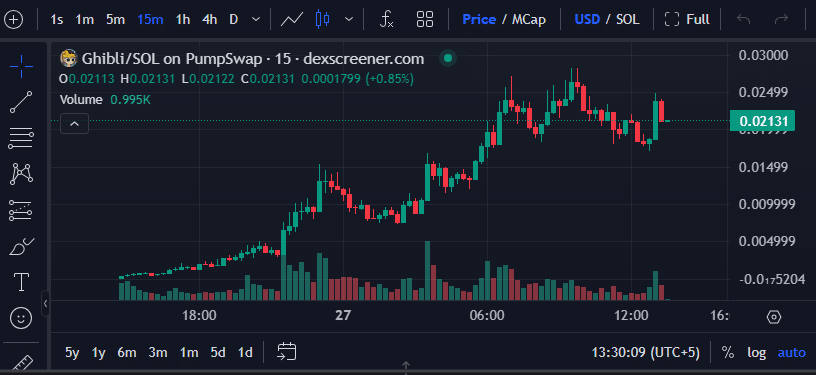This screenshot has height=375, width=816.
Task: Toggle auto scale mode
Action: [792, 352]
